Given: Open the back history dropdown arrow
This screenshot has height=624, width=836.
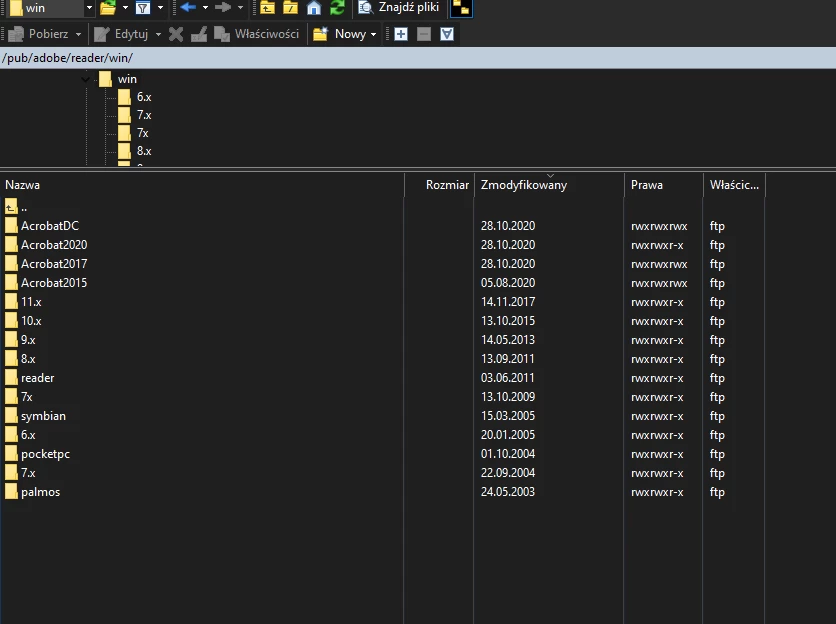Looking at the screenshot, I should click(x=205, y=7).
